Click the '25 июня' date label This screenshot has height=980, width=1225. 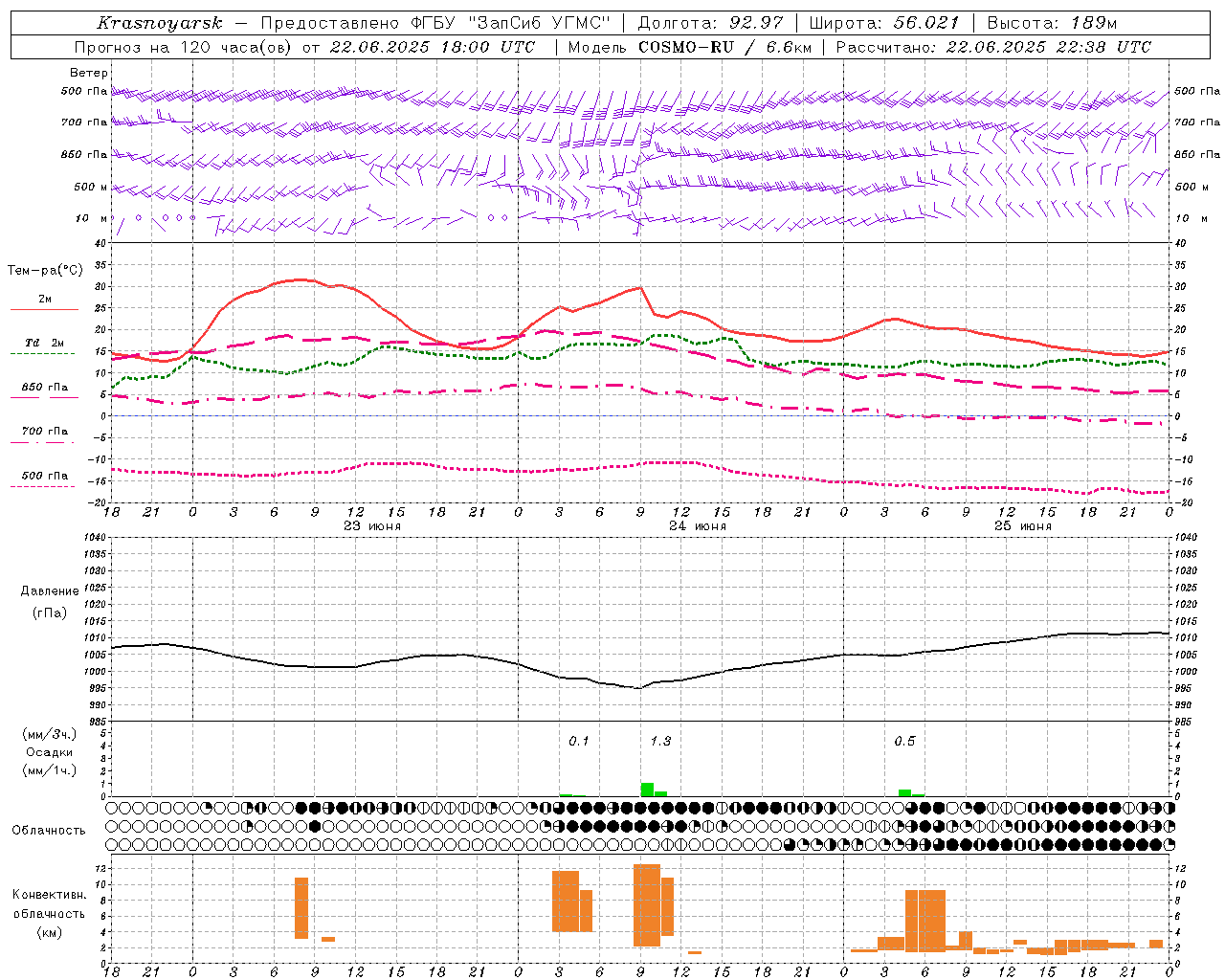[1023, 526]
